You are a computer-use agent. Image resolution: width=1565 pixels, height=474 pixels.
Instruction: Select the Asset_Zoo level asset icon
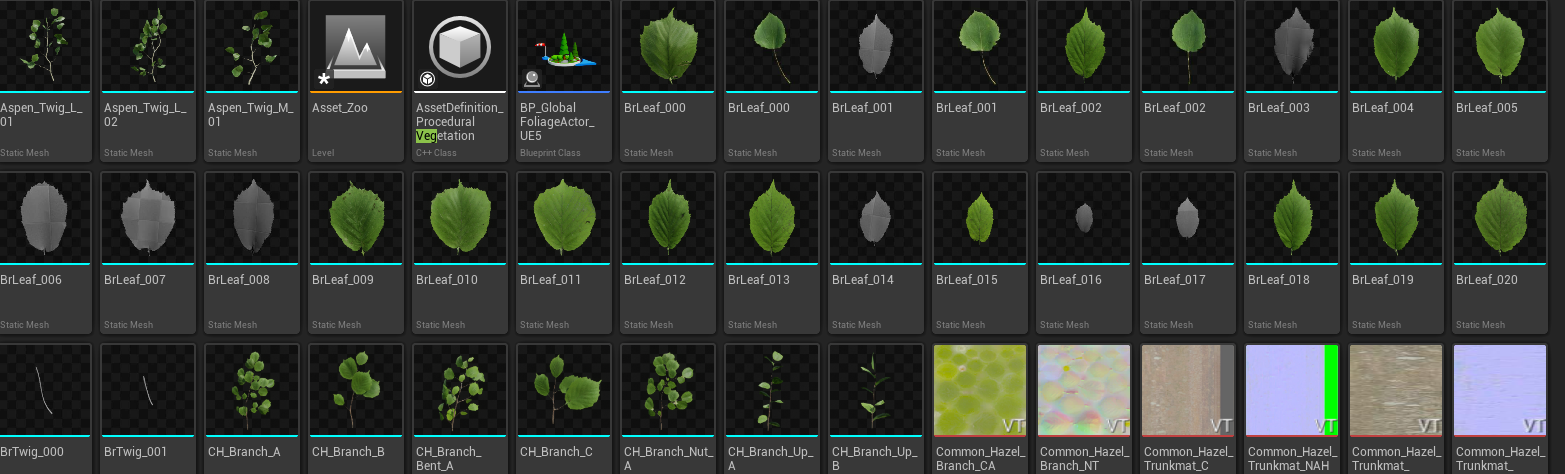coord(356,45)
